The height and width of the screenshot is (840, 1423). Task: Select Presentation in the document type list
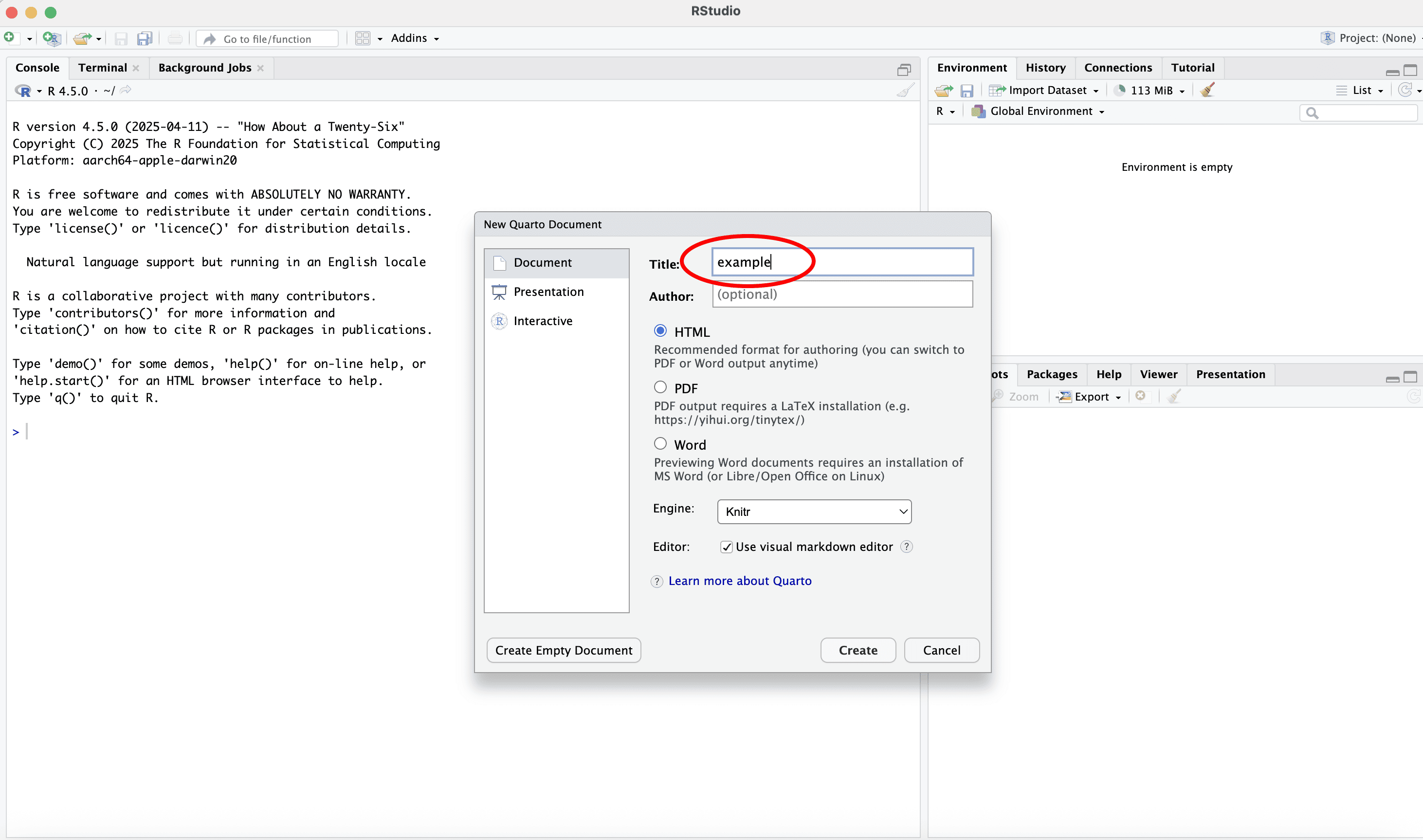(x=548, y=292)
